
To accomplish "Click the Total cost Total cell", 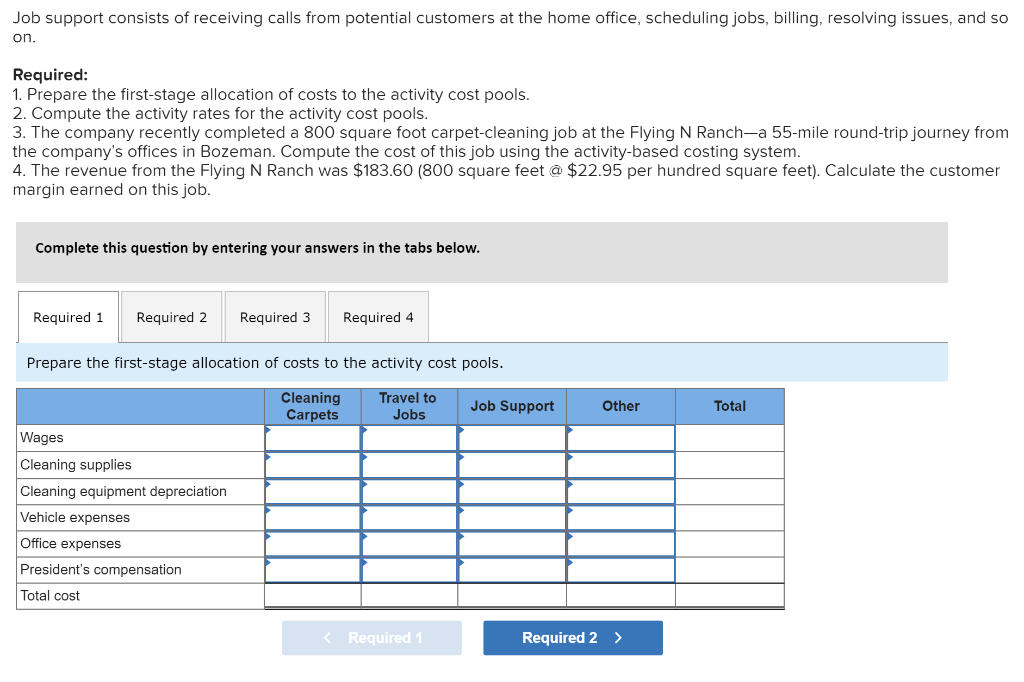I will coord(730,596).
